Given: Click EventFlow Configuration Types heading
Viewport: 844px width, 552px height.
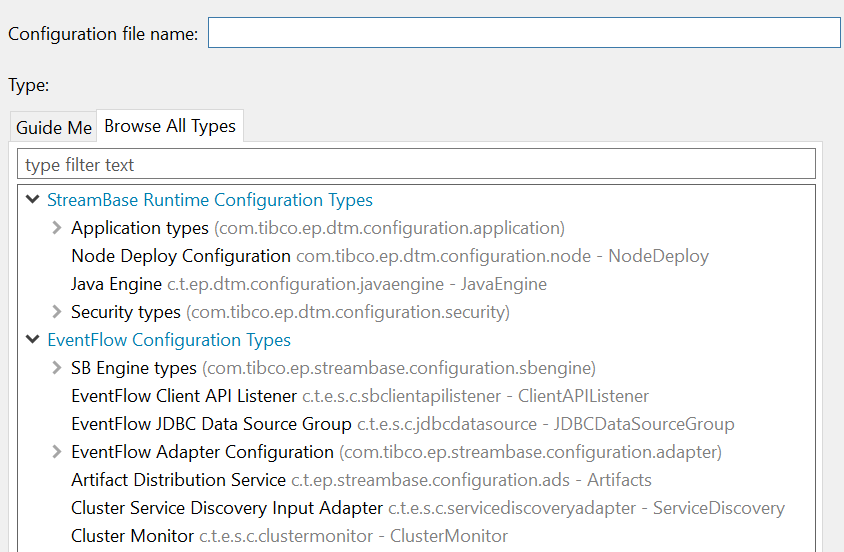Looking at the screenshot, I should [169, 340].
